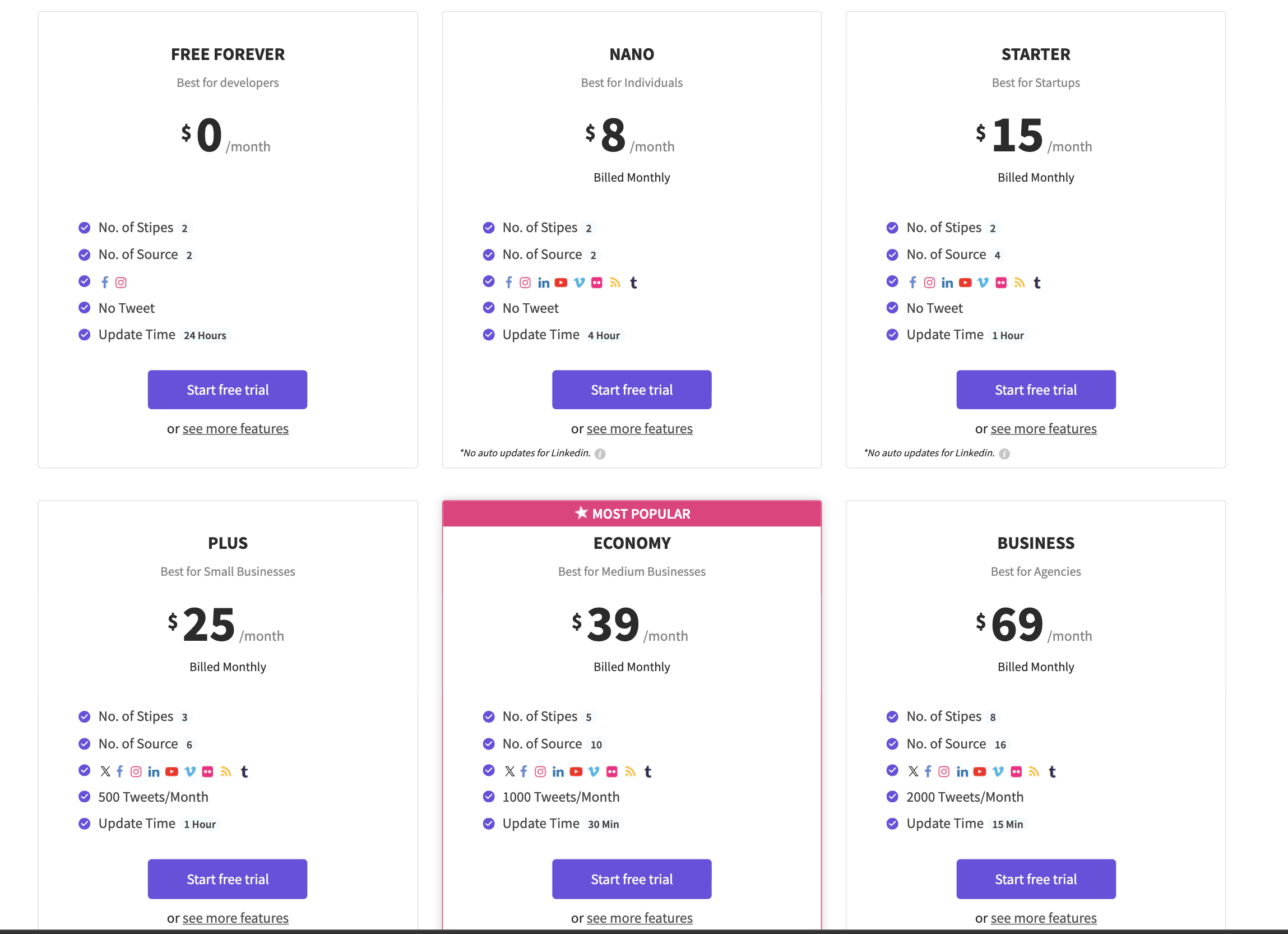Click the Vimeo icon in the Economy plan
The width and height of the screenshot is (1288, 934).
click(594, 771)
